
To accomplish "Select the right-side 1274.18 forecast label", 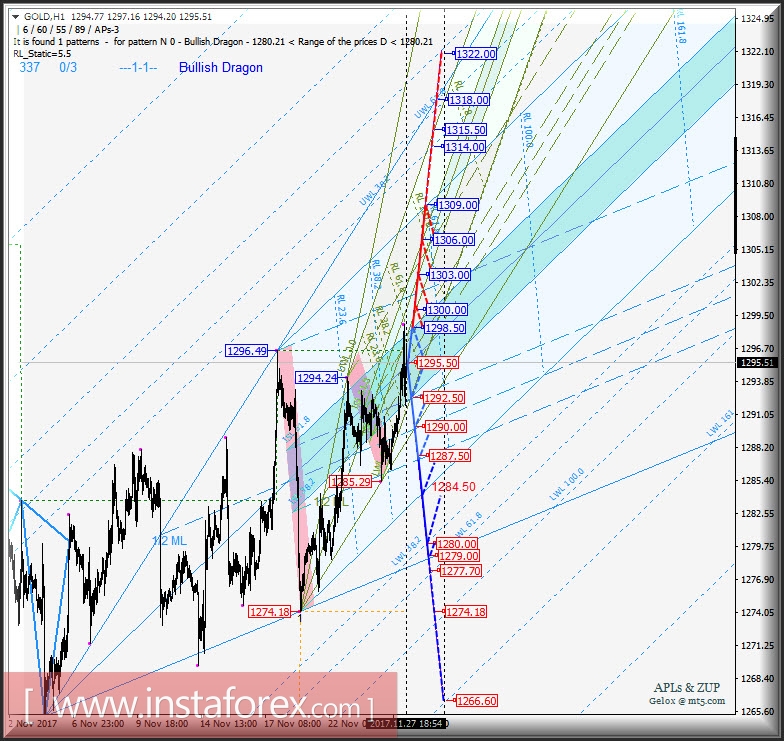I will (x=466, y=612).
